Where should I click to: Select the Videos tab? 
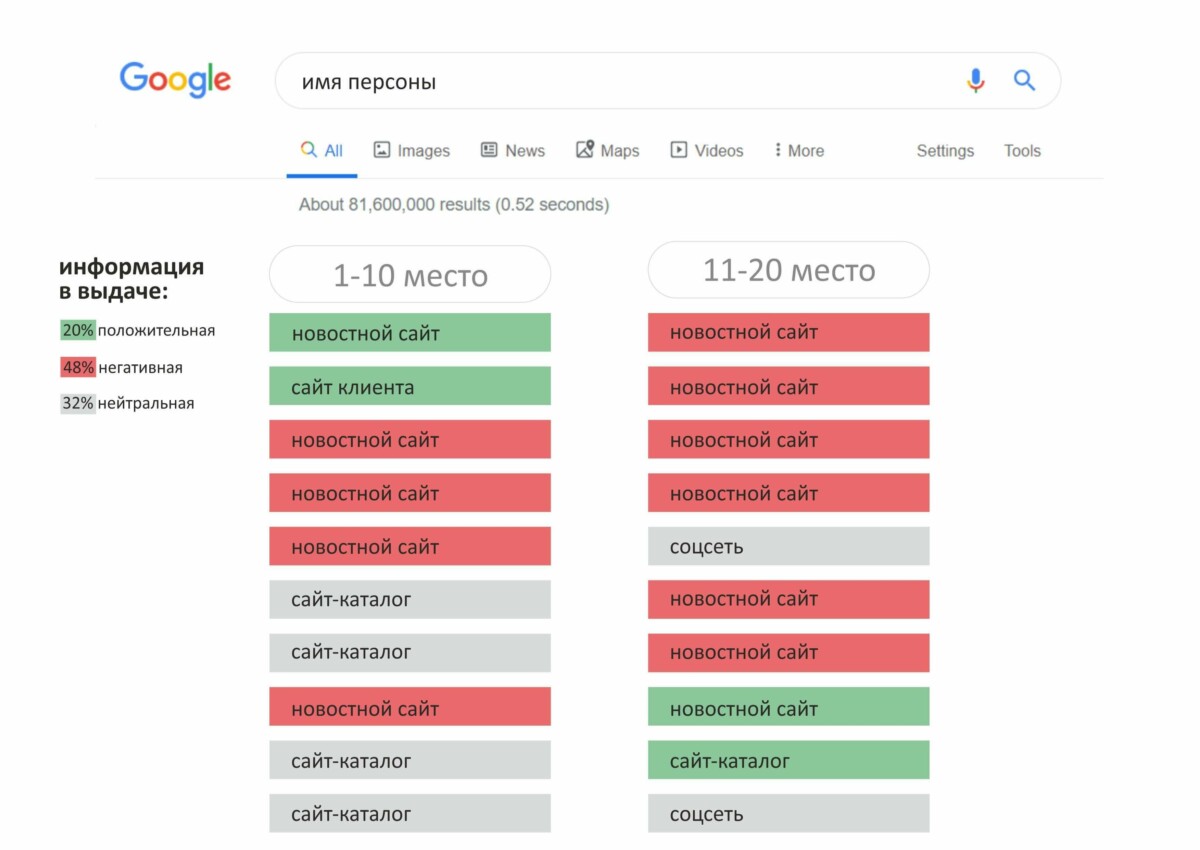[706, 151]
